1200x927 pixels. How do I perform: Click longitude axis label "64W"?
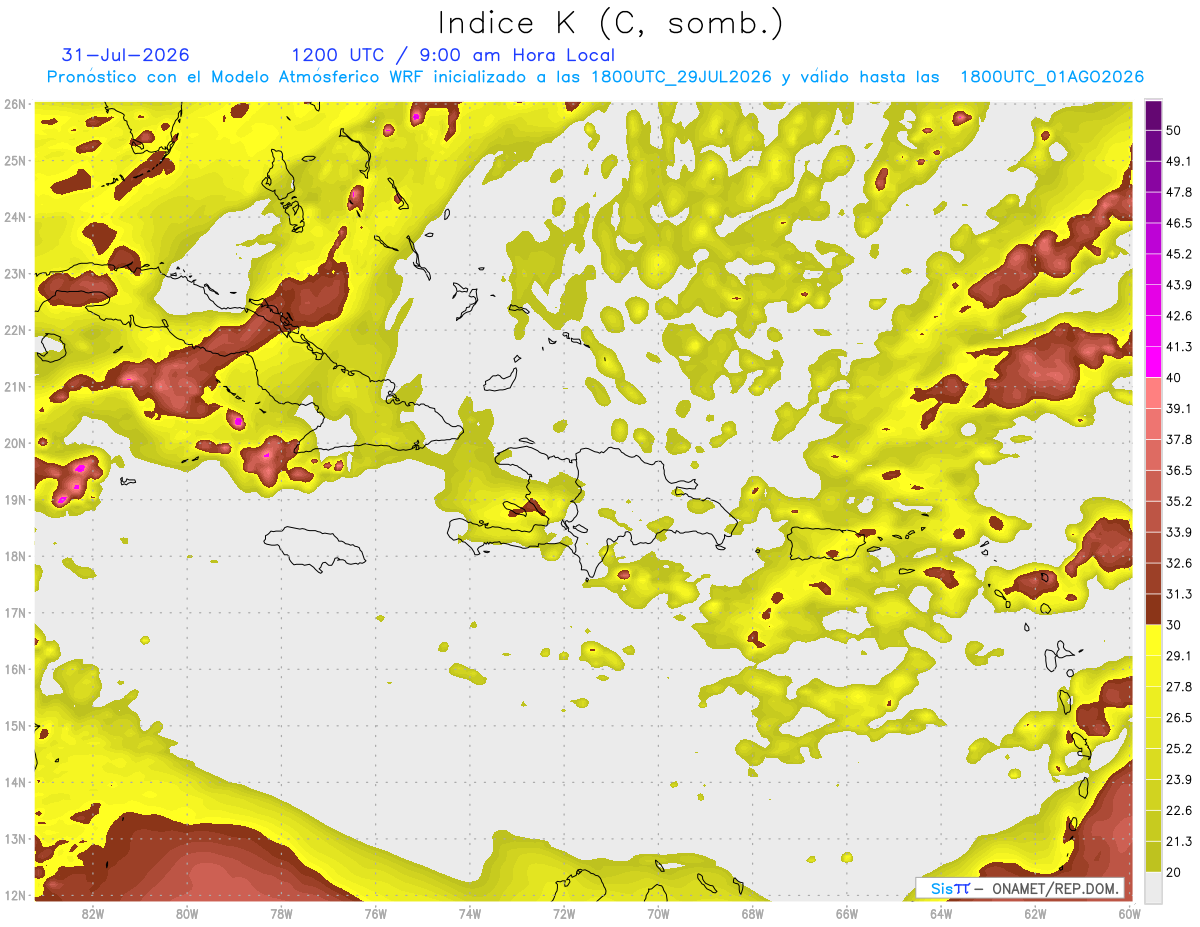941,913
